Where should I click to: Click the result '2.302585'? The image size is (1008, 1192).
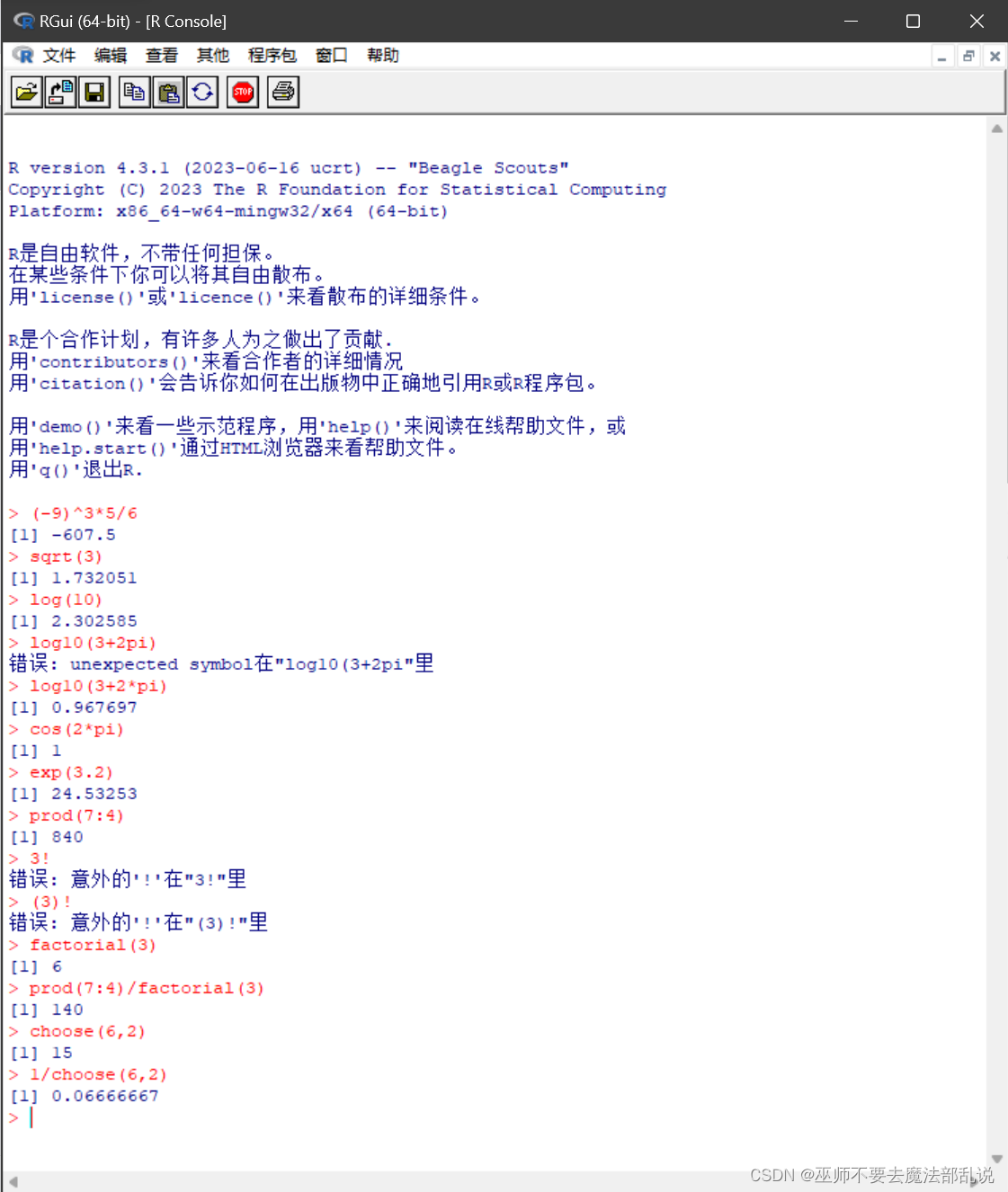[94, 621]
